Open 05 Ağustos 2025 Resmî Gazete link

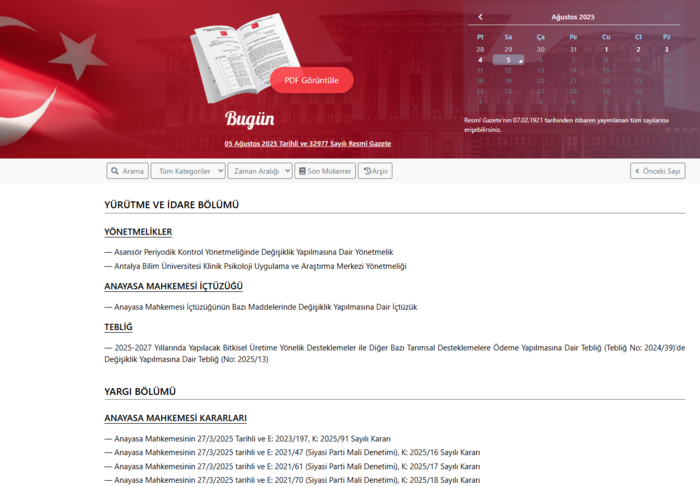tap(308, 143)
